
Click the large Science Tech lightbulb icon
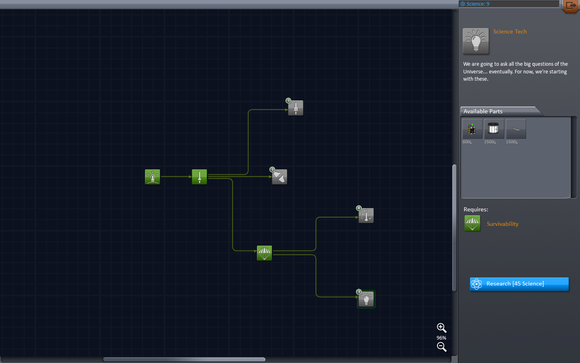(x=476, y=41)
